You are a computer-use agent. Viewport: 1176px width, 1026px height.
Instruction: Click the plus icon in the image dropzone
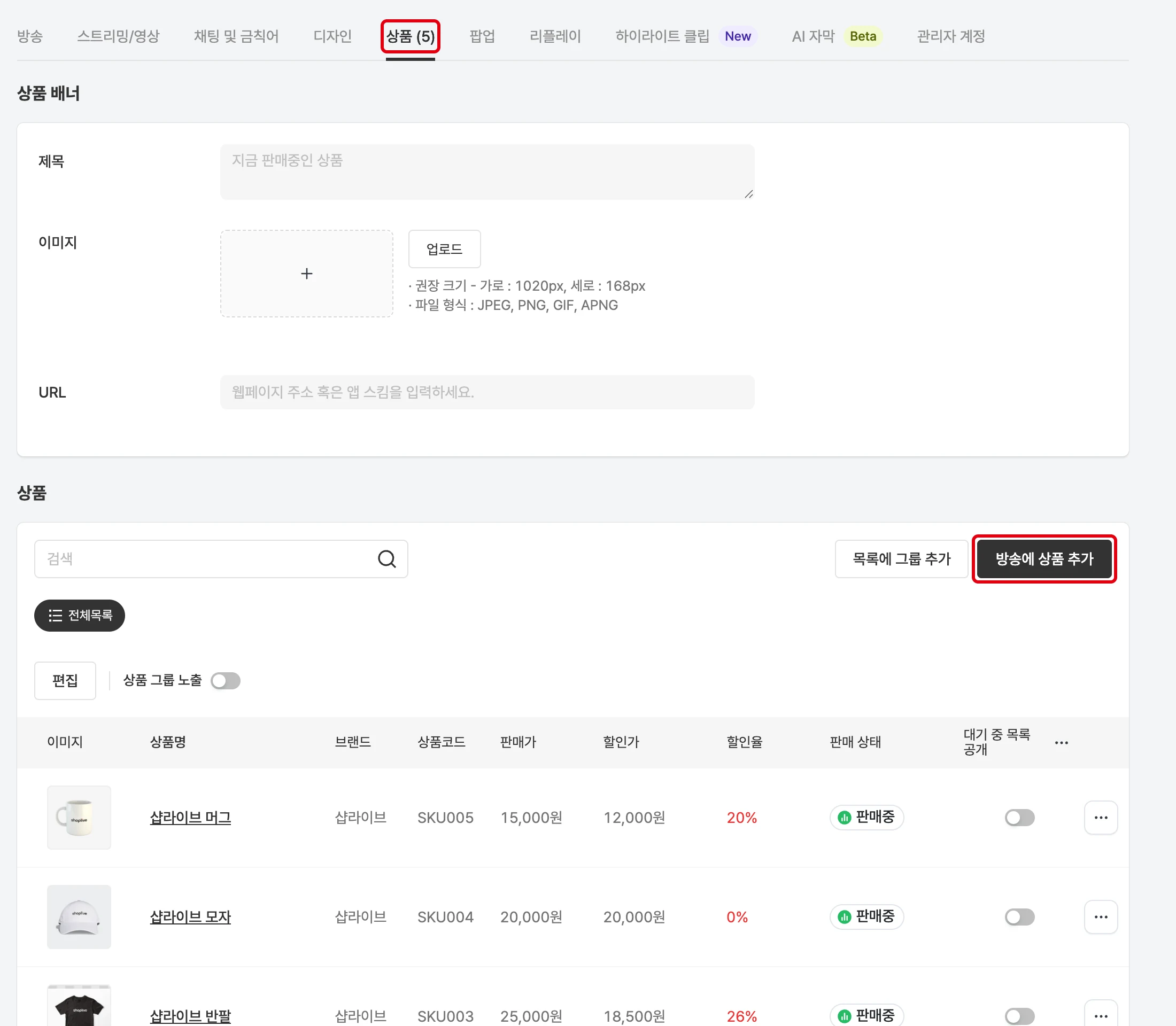(x=306, y=274)
